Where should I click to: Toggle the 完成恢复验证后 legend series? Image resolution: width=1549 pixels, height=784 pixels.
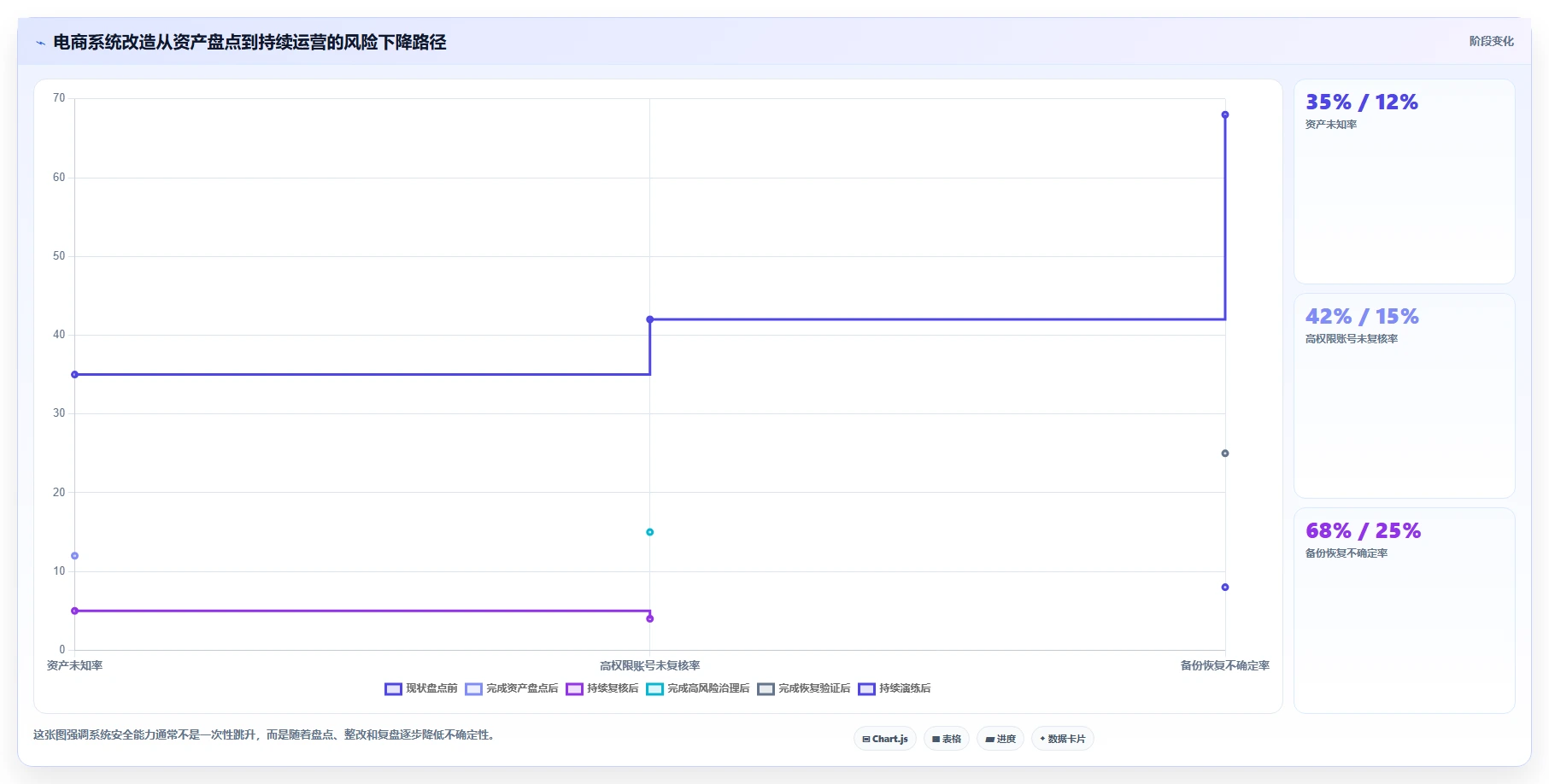pos(804,688)
